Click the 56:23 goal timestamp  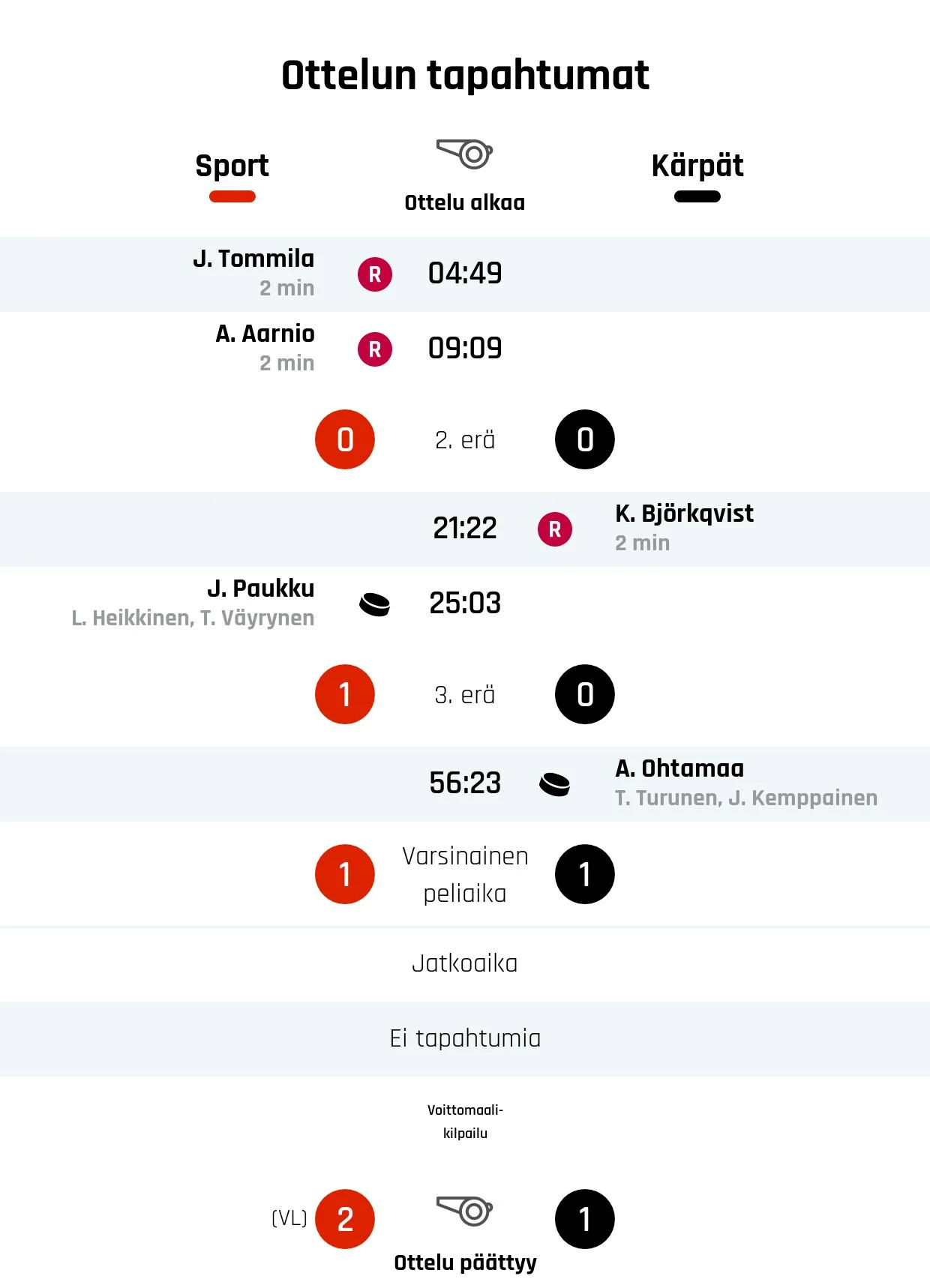point(465,783)
